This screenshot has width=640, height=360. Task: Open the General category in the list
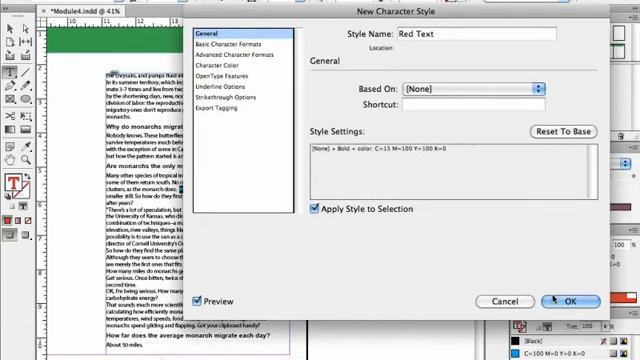coord(243,33)
